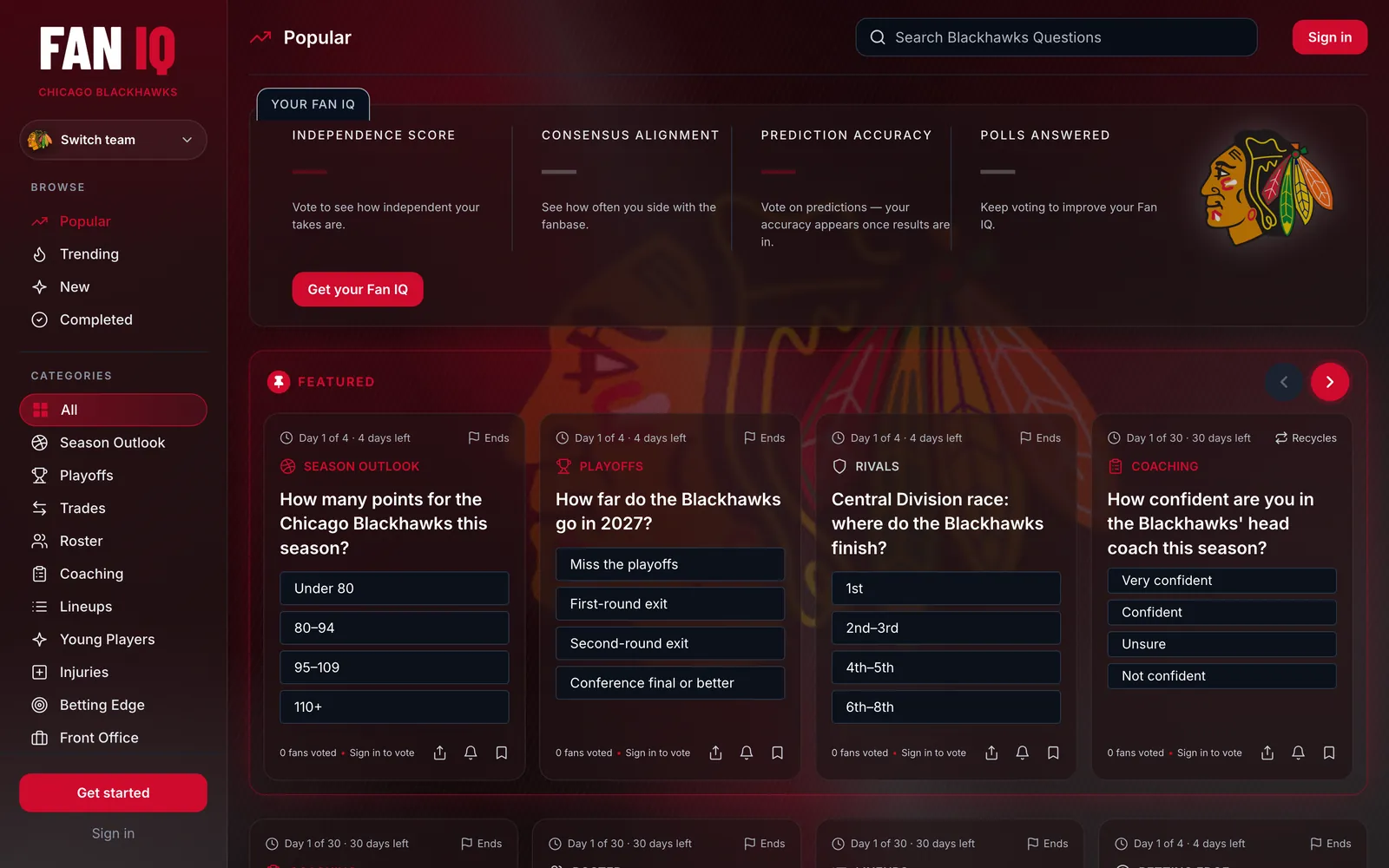This screenshot has height=868, width=1389.
Task: Select the 'Under 80' points option
Action: coord(394,589)
